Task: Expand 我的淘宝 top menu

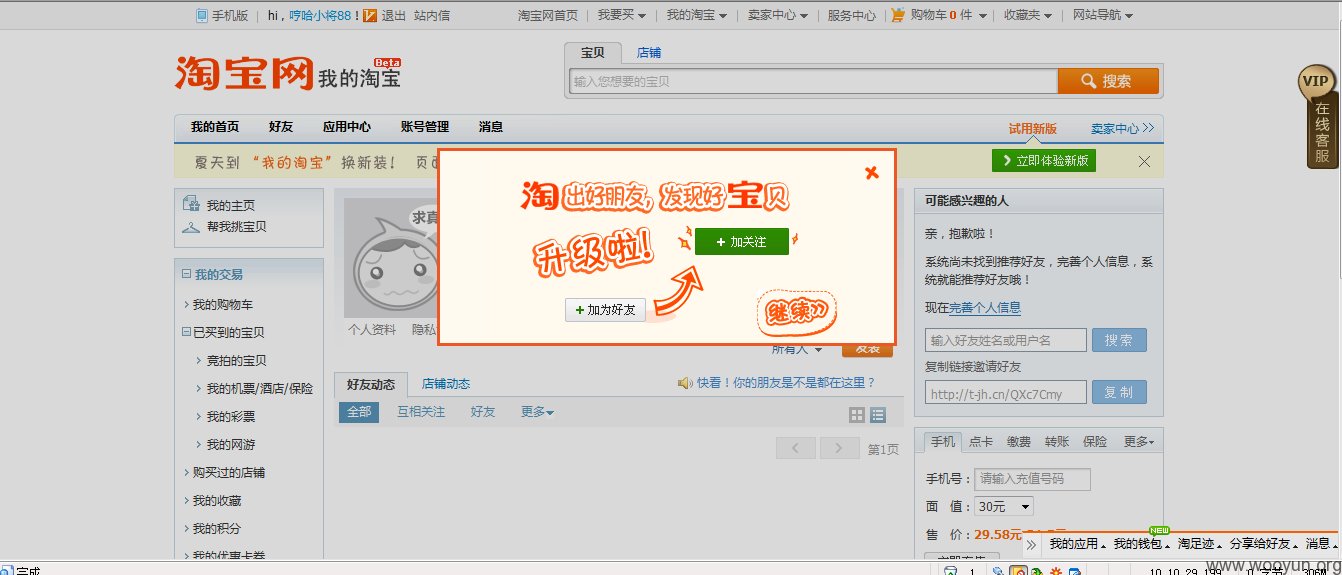Action: coord(697,15)
